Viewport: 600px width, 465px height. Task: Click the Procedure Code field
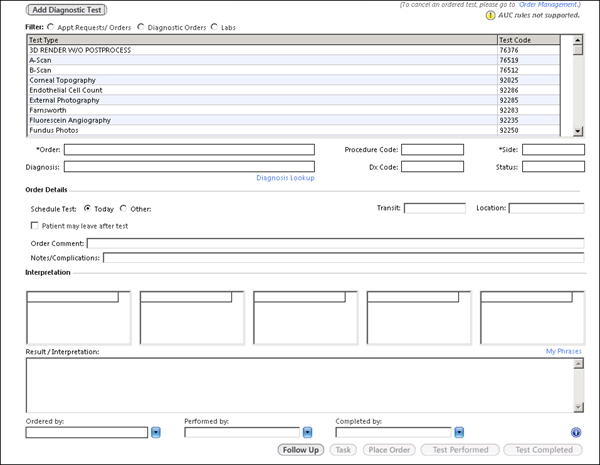pos(432,150)
